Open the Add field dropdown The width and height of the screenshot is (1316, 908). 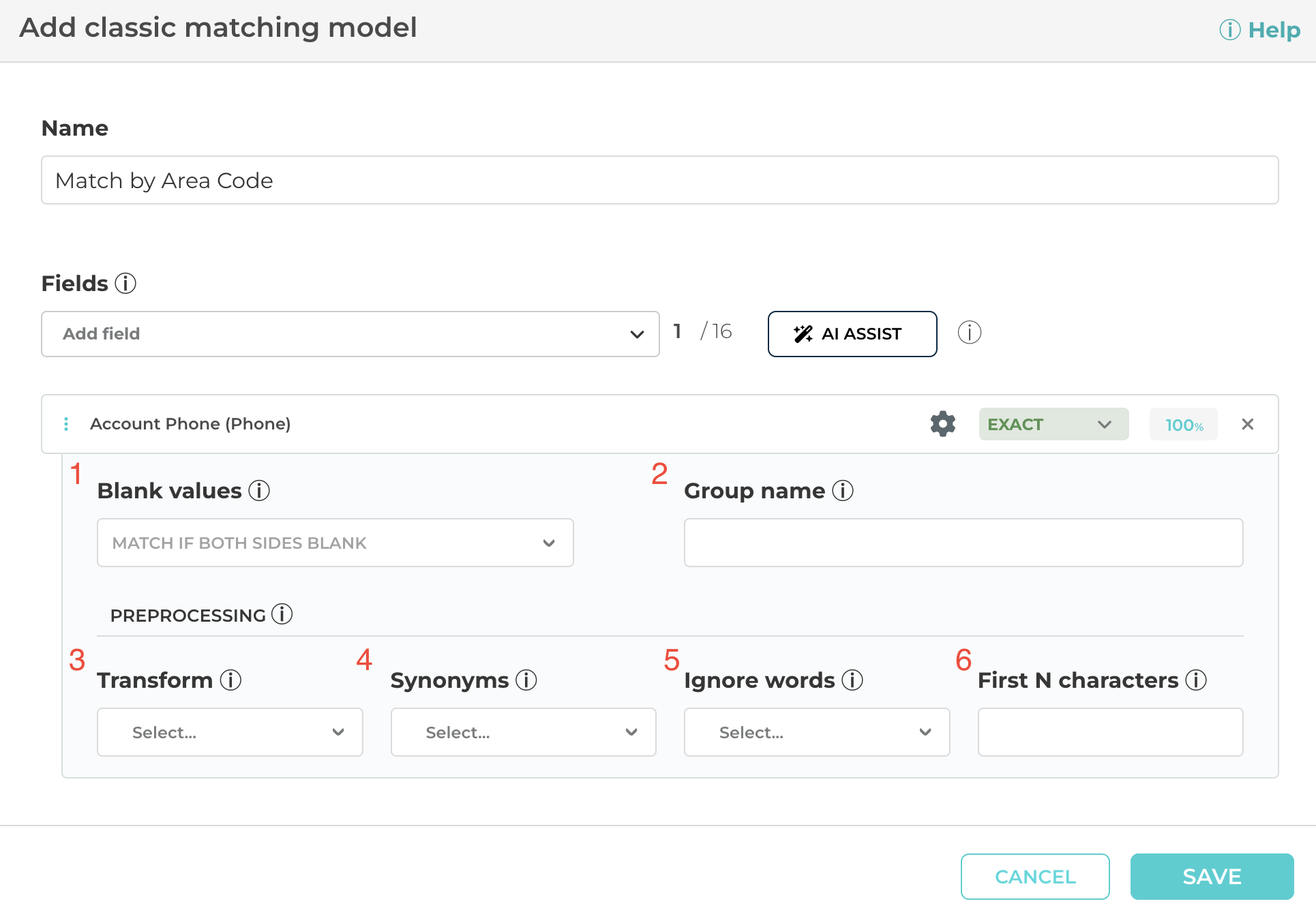point(350,334)
